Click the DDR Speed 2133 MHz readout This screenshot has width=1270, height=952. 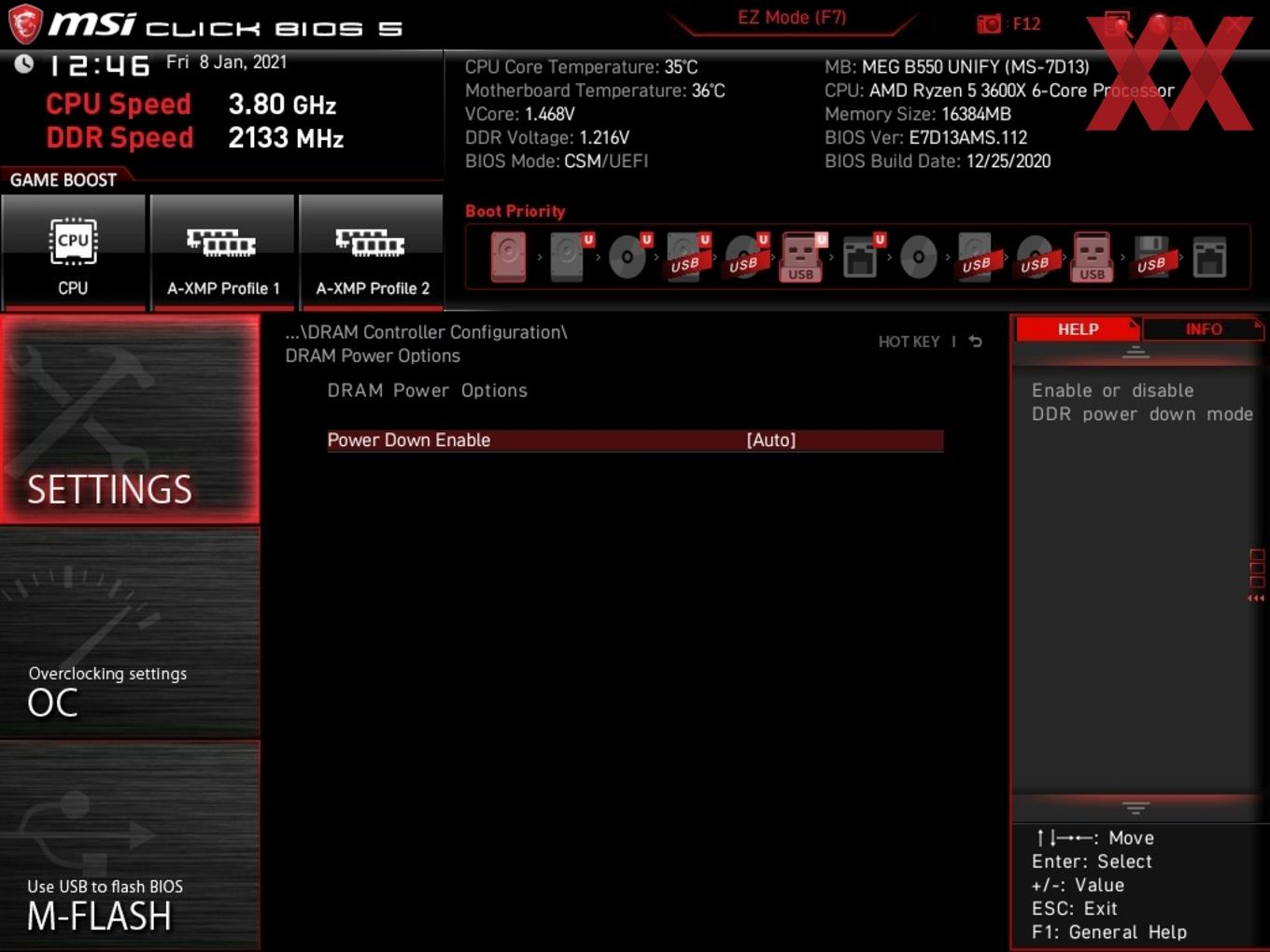coord(194,137)
